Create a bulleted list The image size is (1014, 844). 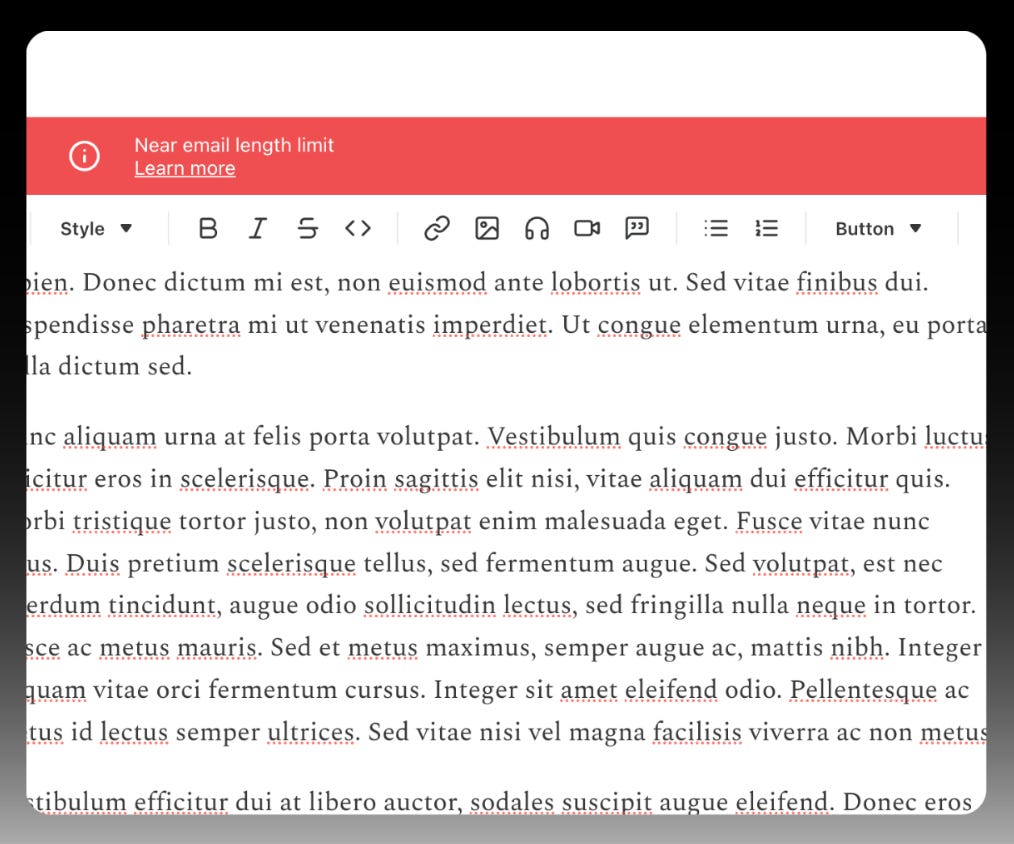coord(716,228)
